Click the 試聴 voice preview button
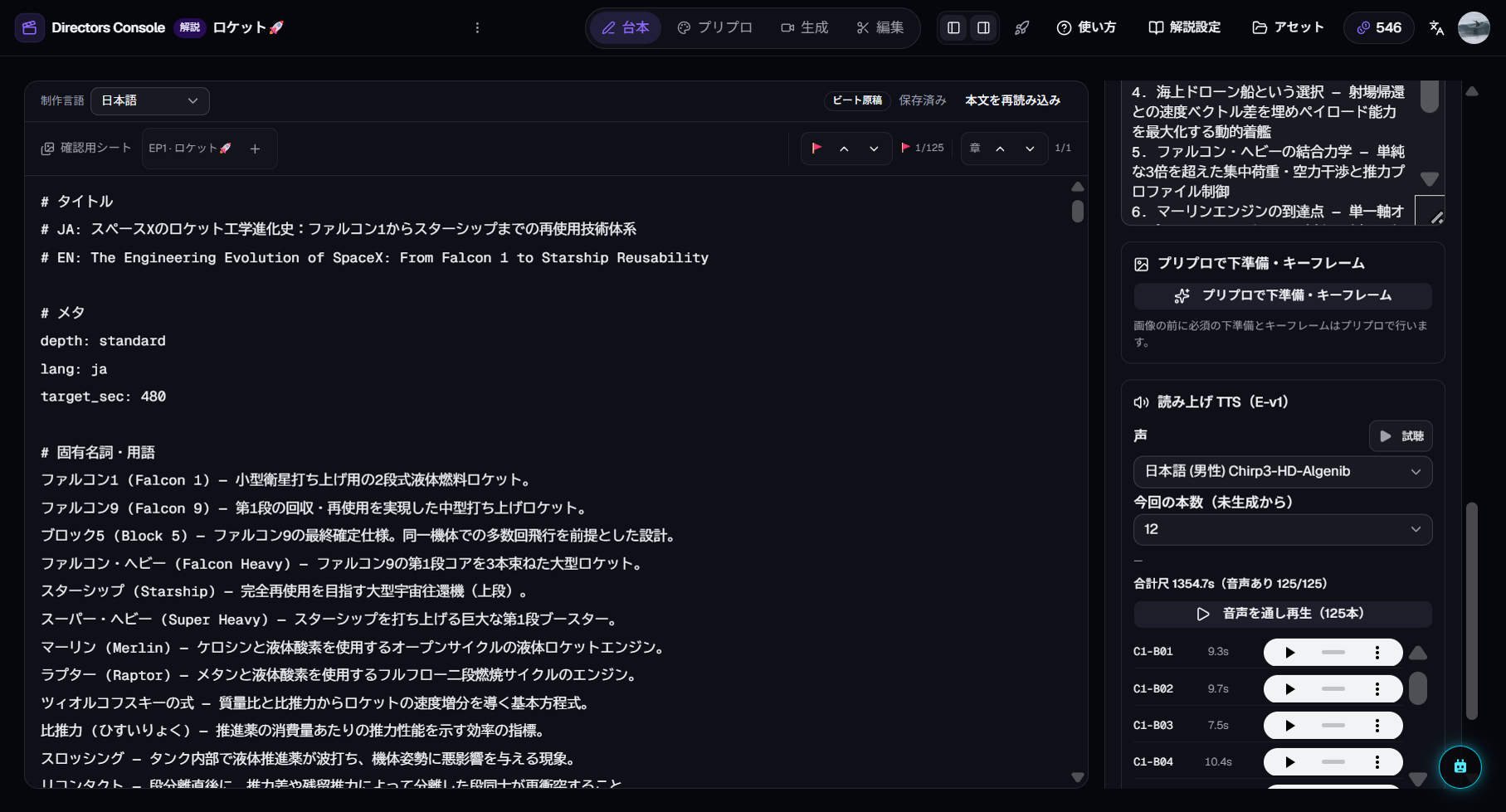This screenshot has width=1506, height=812. [x=1401, y=436]
